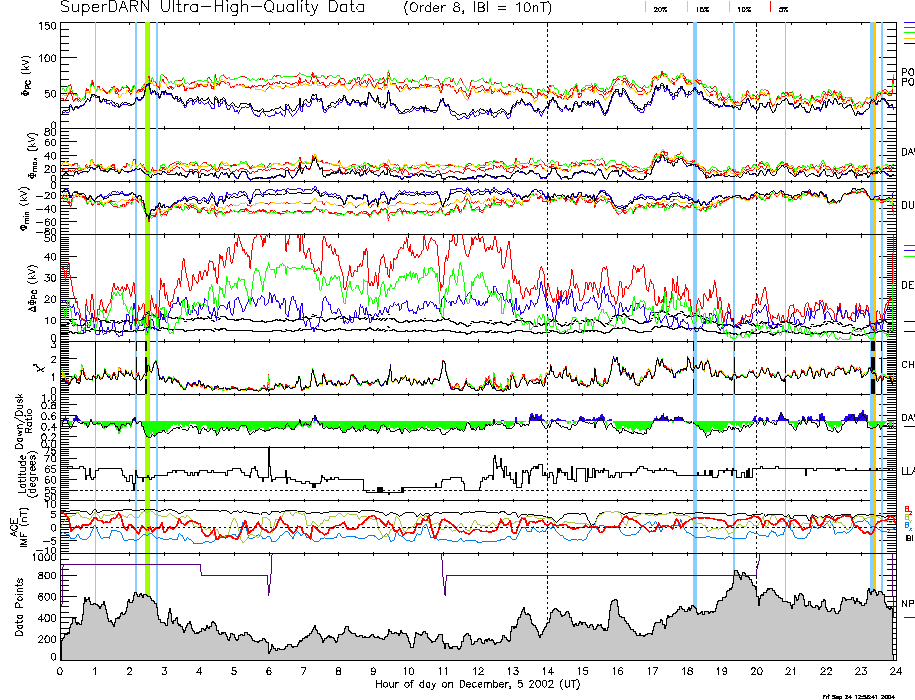Click the '600' tick on the Data Points axis
This screenshot has width=915, height=700.
48,597
